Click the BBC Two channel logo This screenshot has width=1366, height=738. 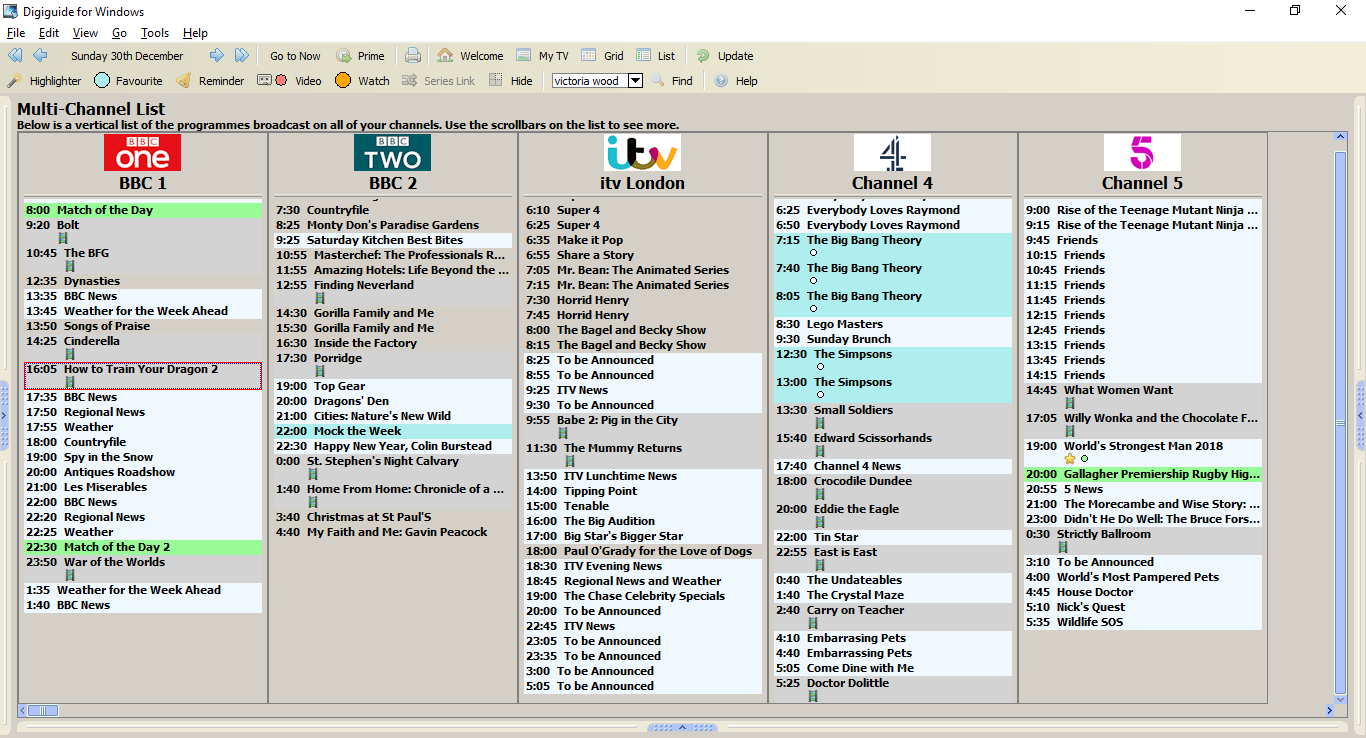pyautogui.click(x=392, y=153)
